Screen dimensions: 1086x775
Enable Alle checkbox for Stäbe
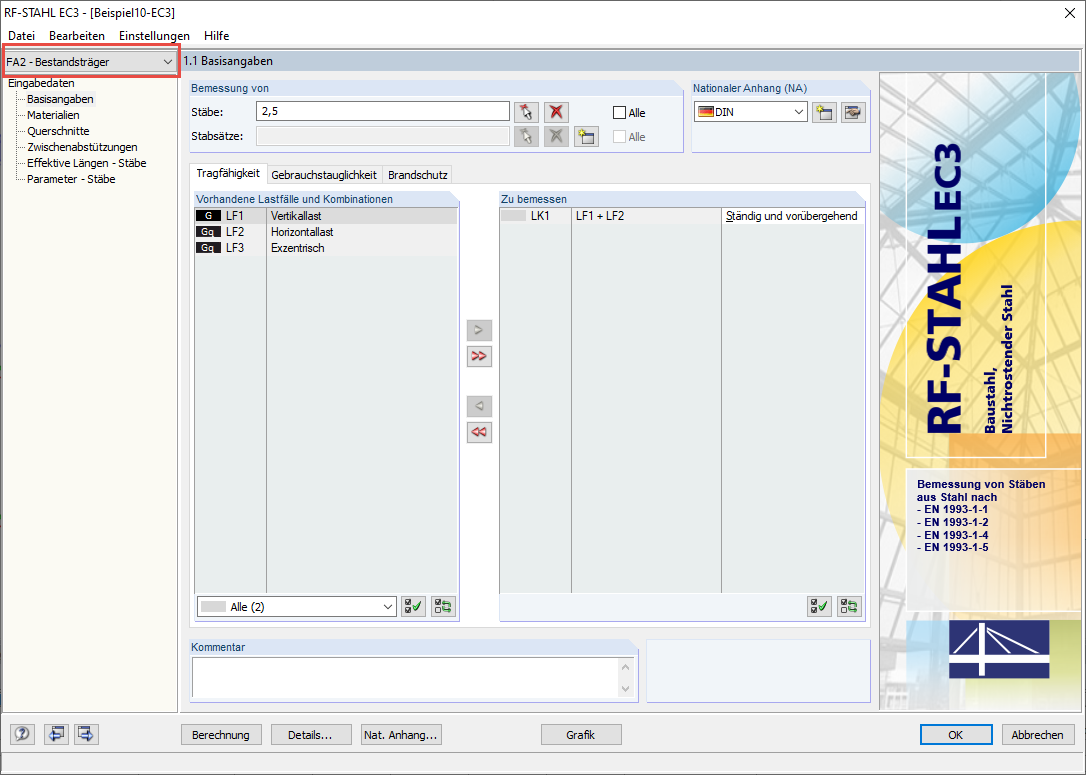pyautogui.click(x=619, y=113)
